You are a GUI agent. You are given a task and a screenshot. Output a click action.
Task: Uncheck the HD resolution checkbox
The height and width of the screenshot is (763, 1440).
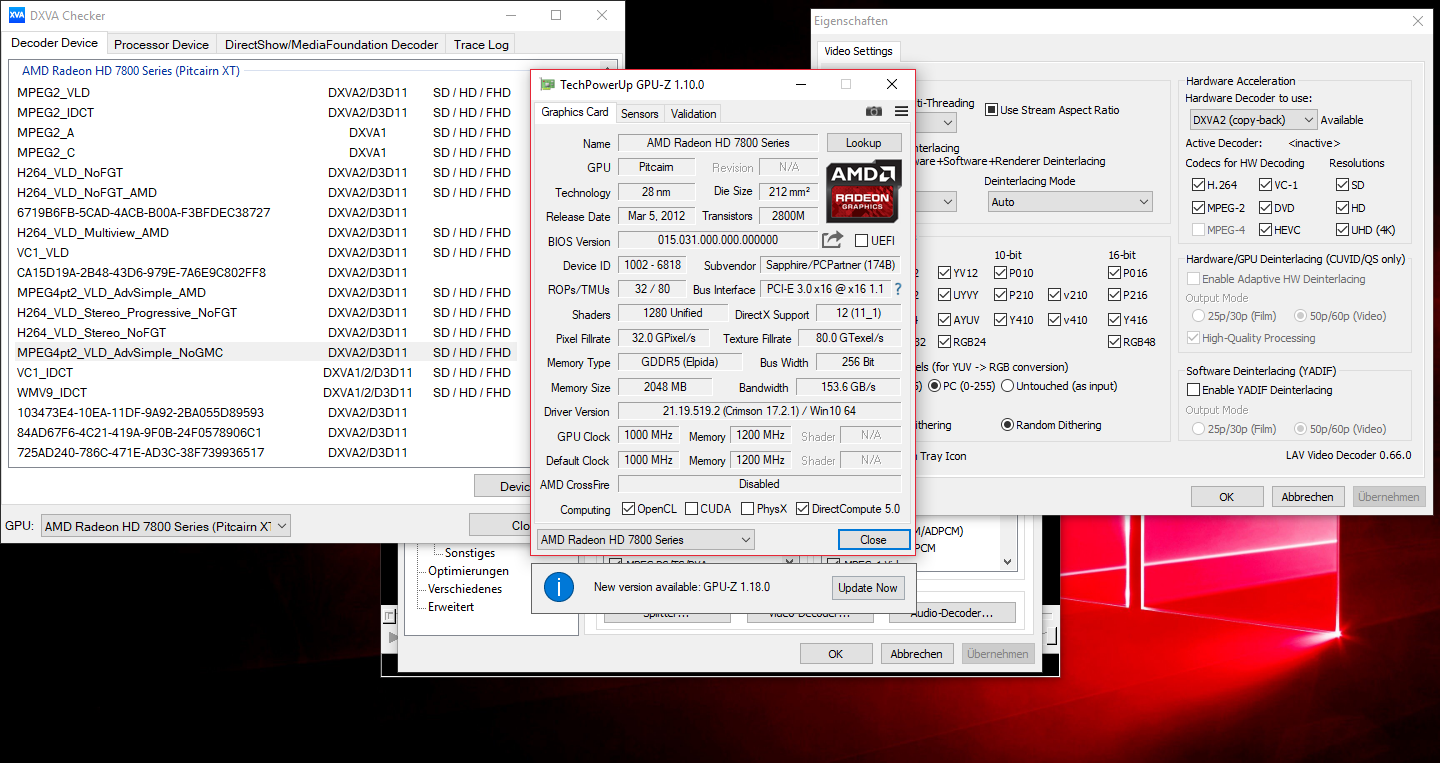[x=1342, y=207]
